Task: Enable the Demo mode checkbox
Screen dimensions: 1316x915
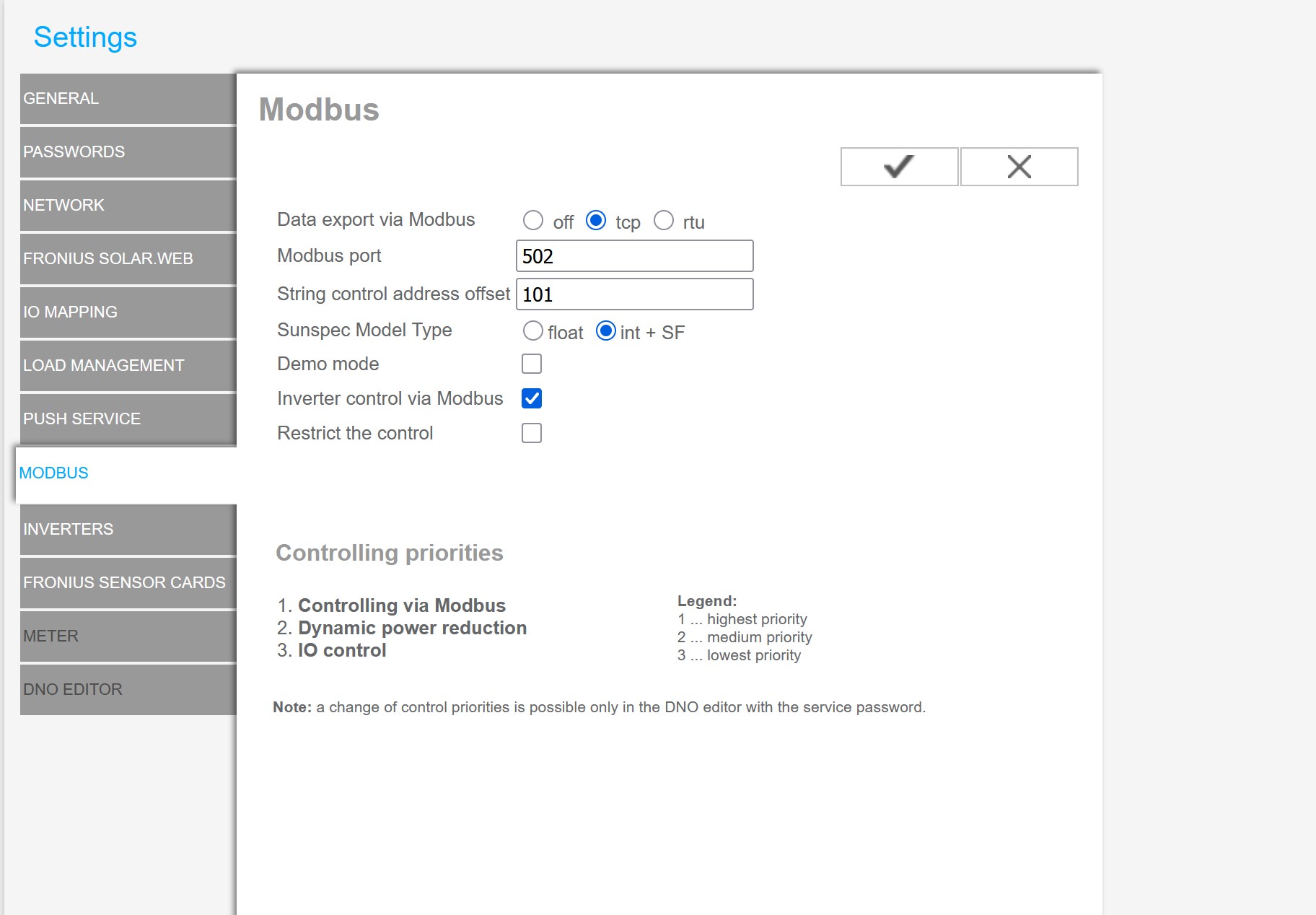Action: coord(532,364)
